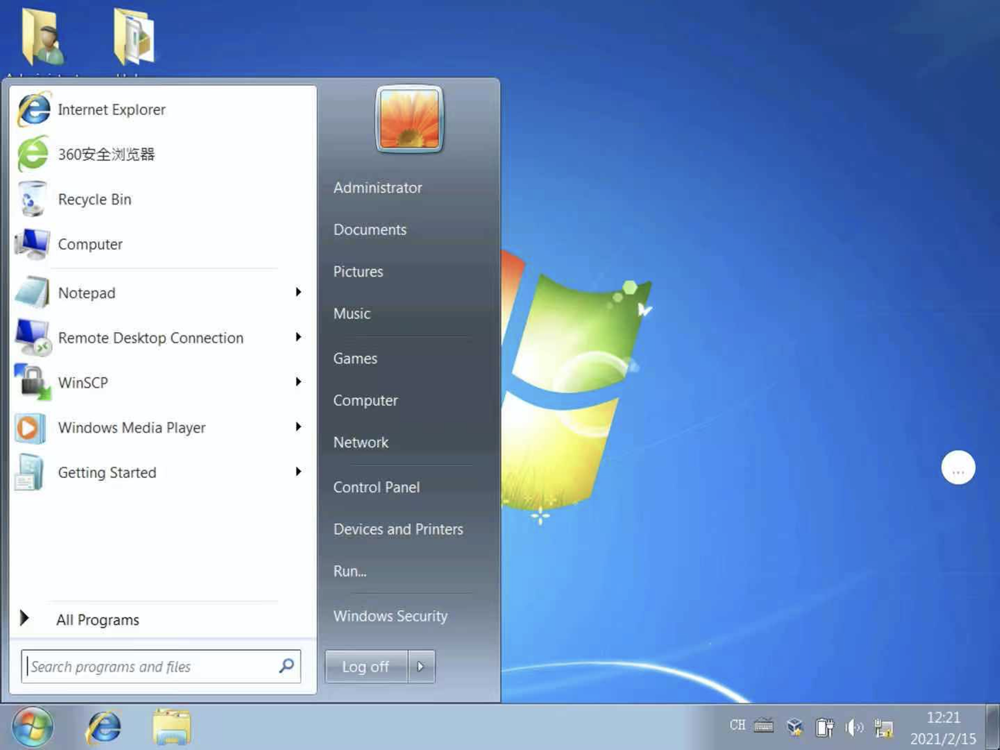Open Games from the Start menu
1000x750 pixels.
tap(355, 358)
